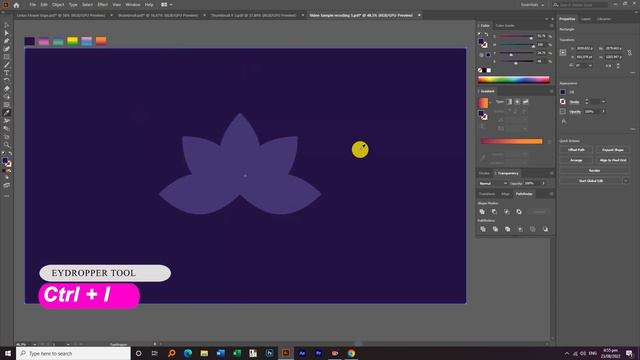
Task: Select the Direct Selection arrow tool
Action: tap(7, 33)
